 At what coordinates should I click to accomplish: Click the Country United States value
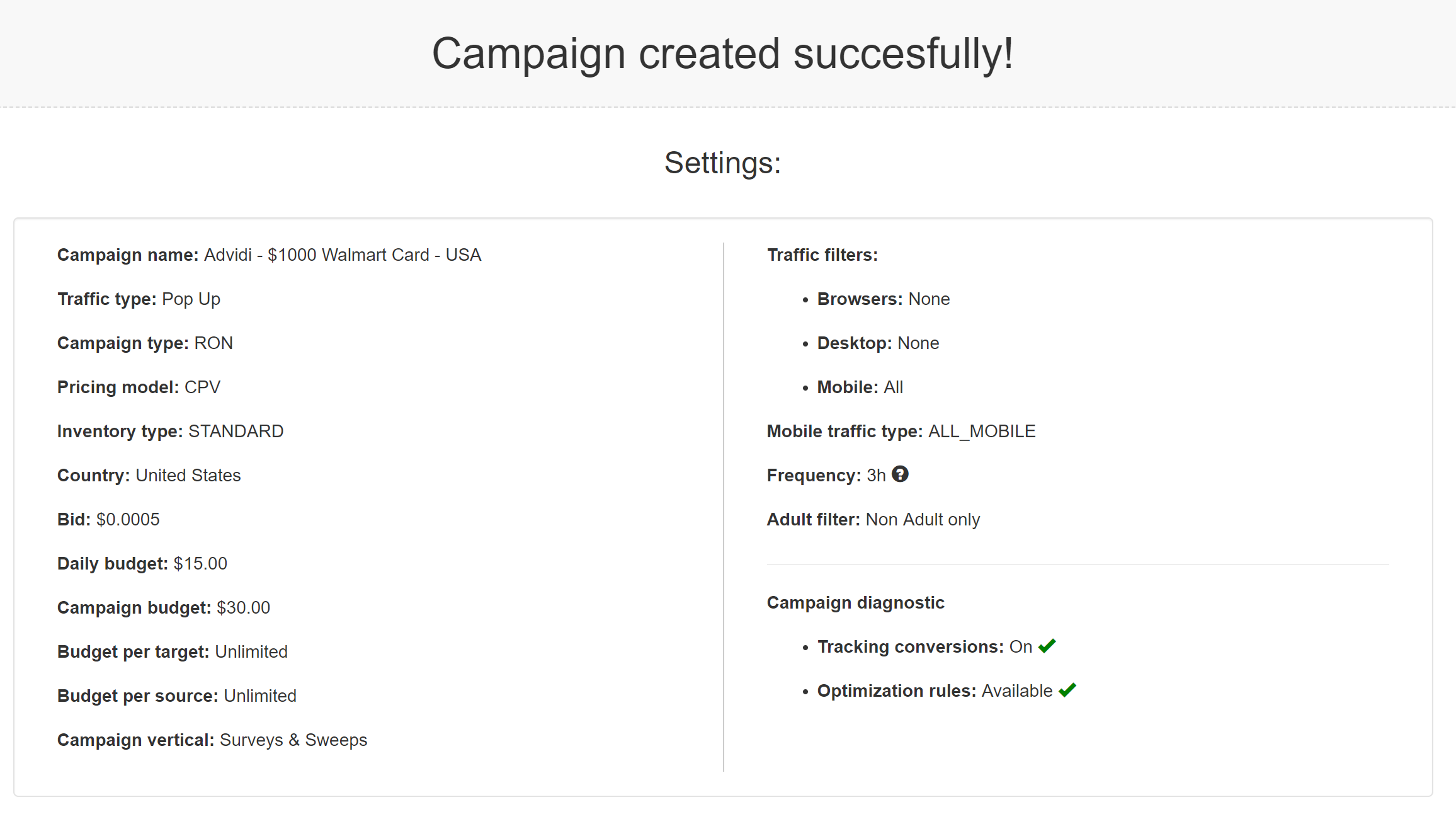(x=188, y=476)
